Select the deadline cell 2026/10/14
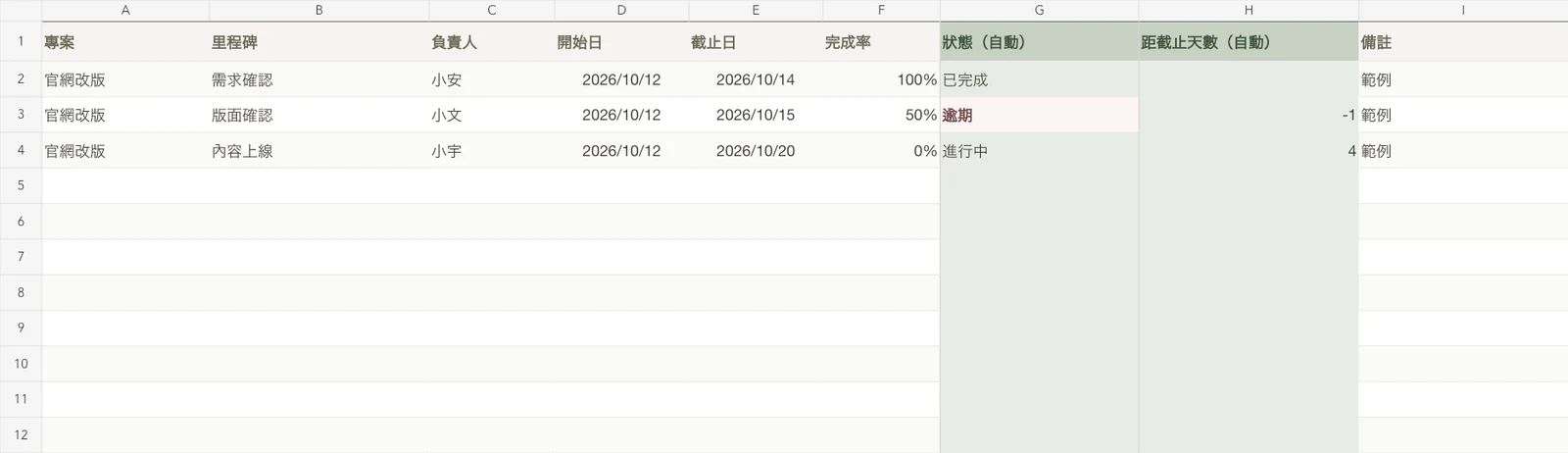 tap(756, 79)
